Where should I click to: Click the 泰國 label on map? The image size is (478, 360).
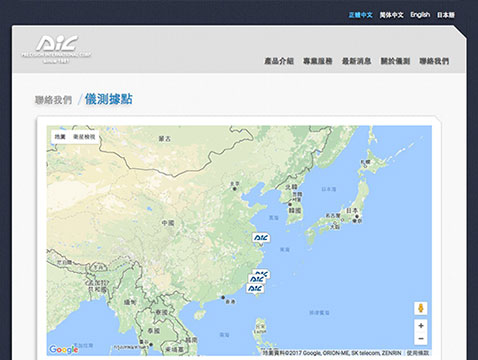154,331
